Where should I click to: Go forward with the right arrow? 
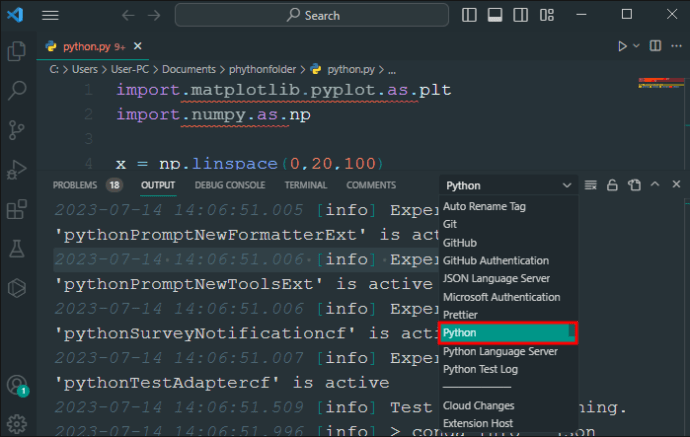coord(154,15)
